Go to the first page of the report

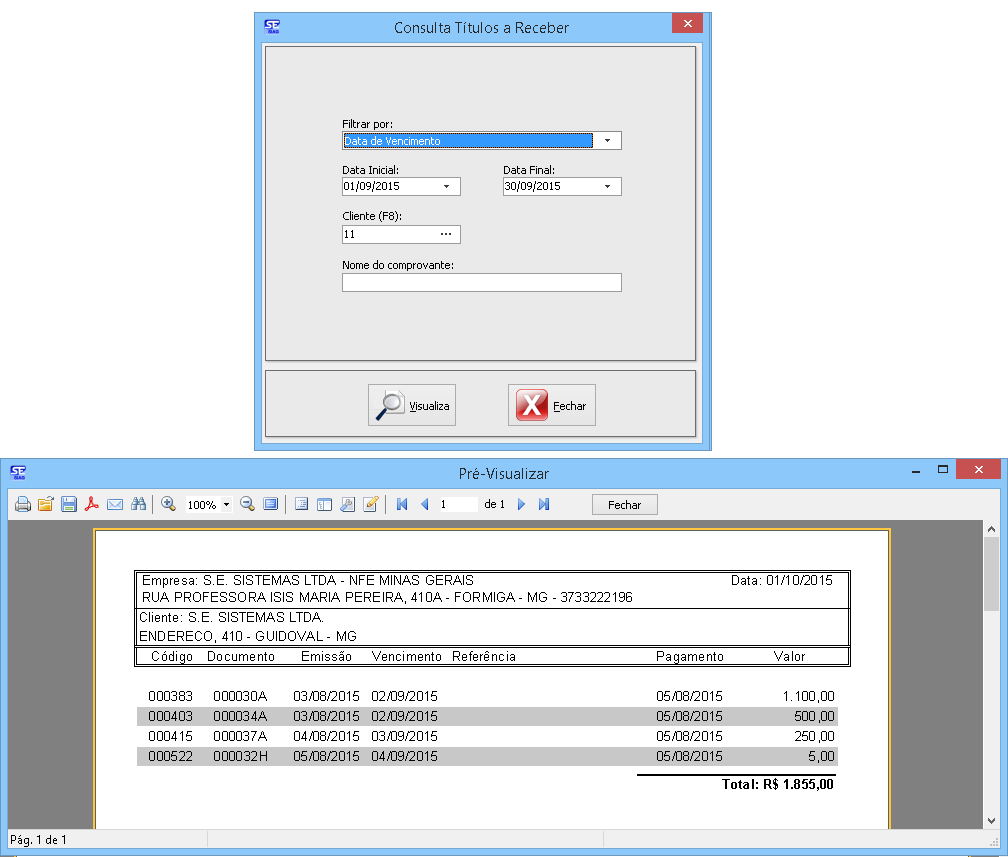coord(402,505)
